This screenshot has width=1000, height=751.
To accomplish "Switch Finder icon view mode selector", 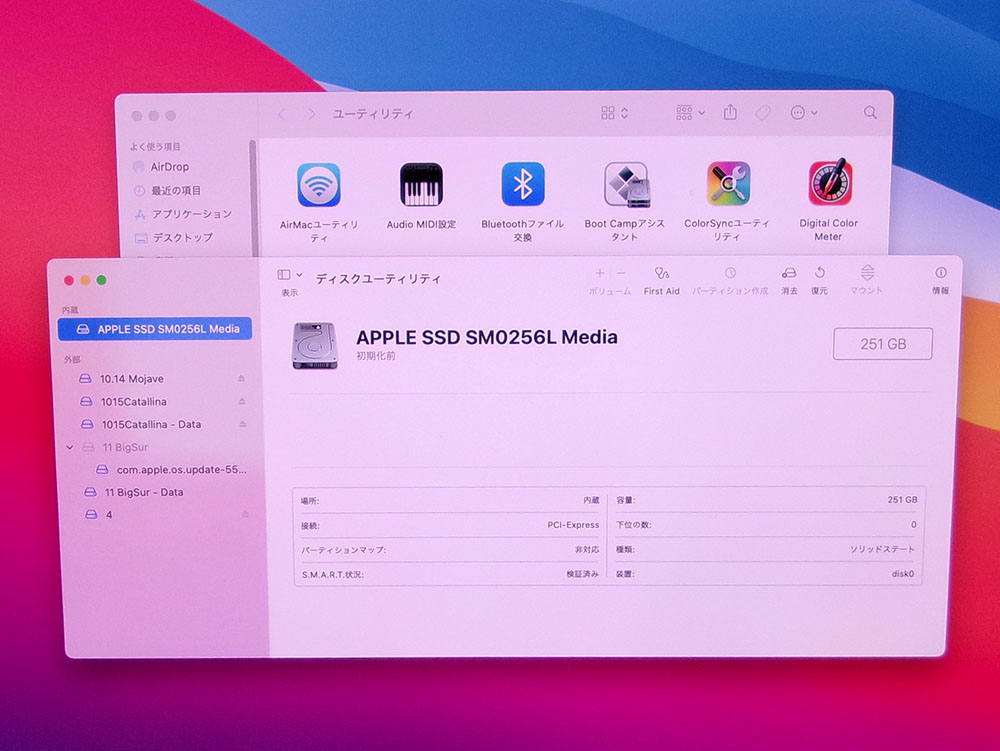I will coord(614,113).
